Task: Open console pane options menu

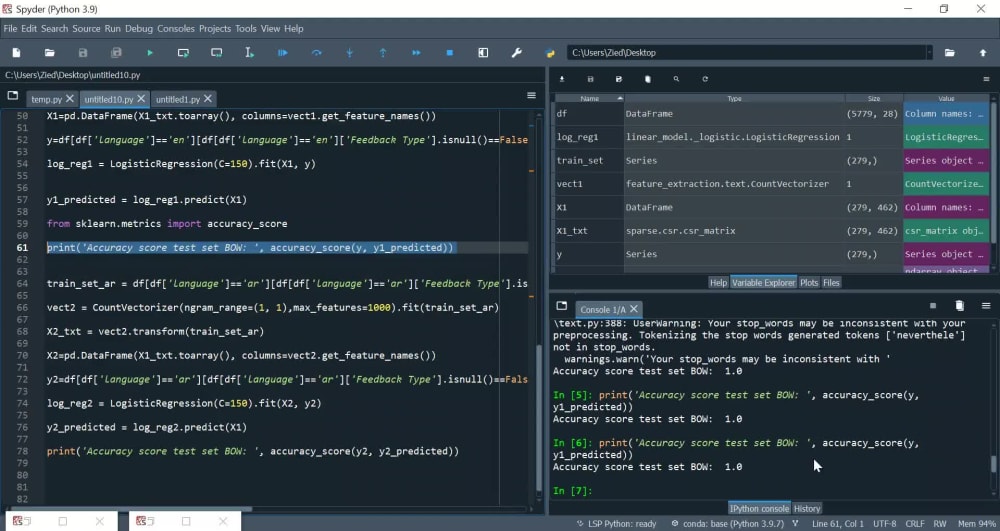Action: tap(986, 306)
